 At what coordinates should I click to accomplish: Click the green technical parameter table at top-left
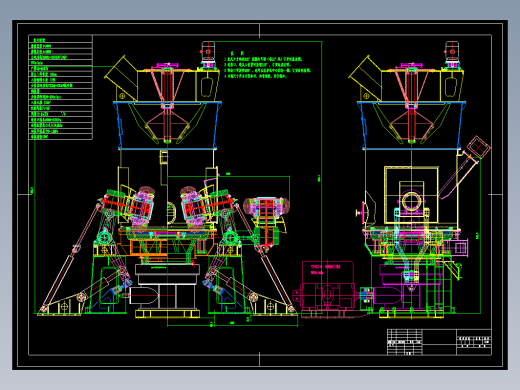(x=61, y=87)
